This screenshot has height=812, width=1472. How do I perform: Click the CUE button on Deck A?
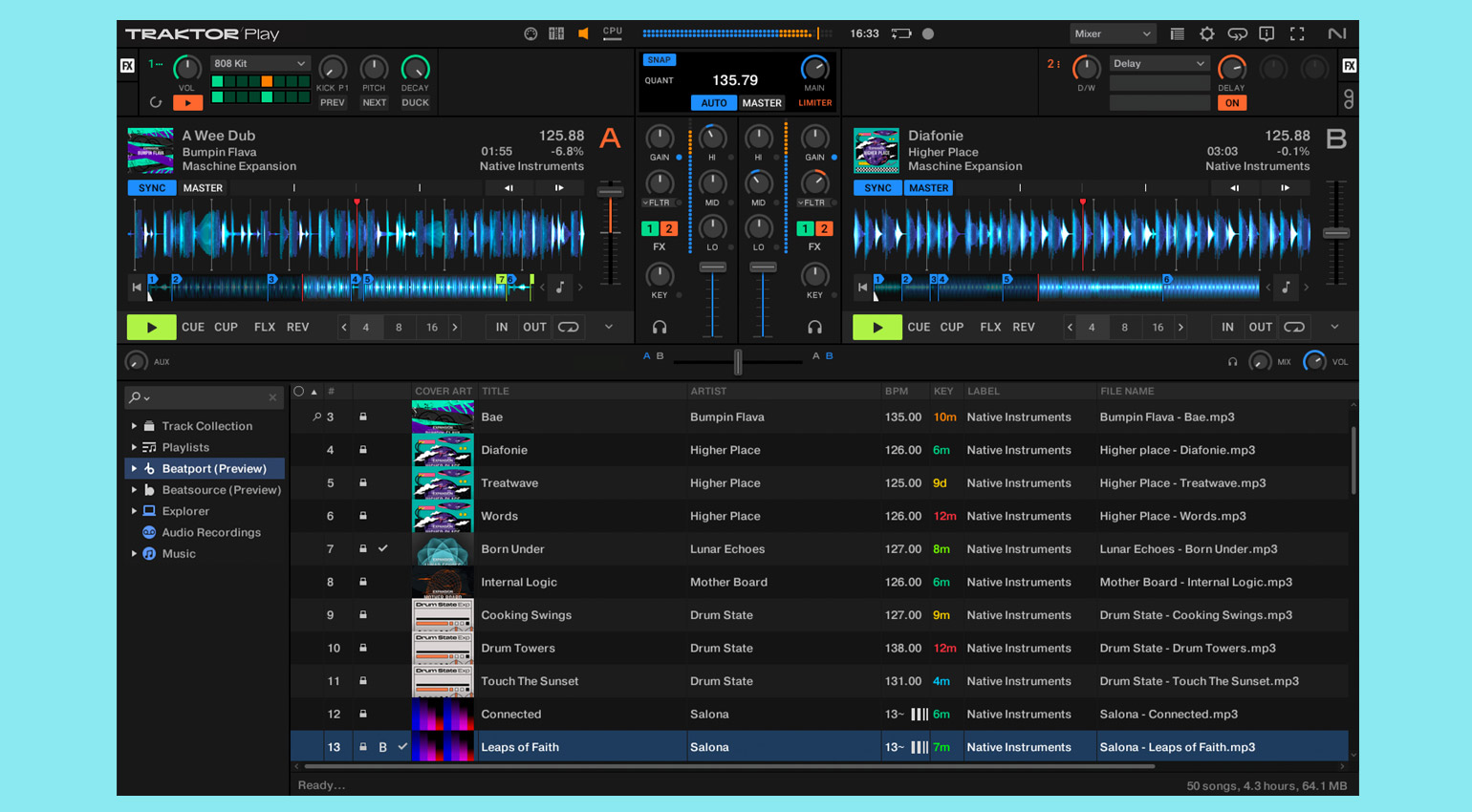[193, 328]
